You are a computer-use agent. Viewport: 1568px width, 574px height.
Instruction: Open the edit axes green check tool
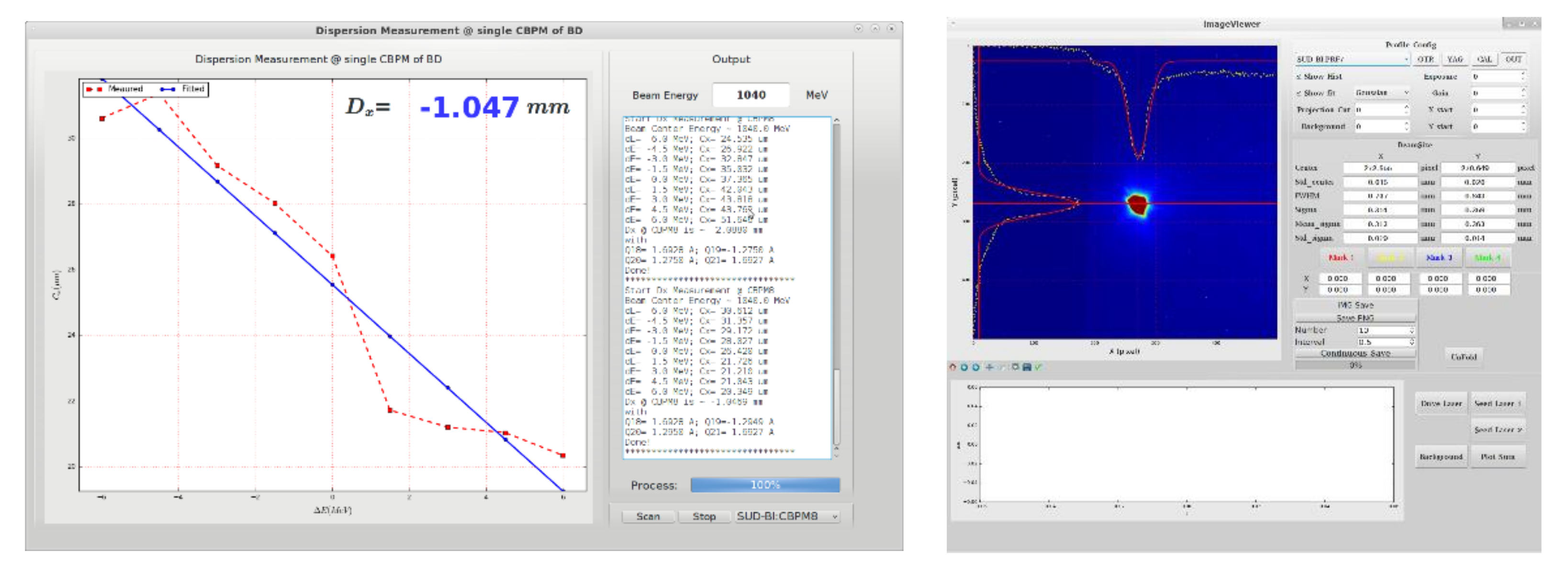tap(1039, 367)
